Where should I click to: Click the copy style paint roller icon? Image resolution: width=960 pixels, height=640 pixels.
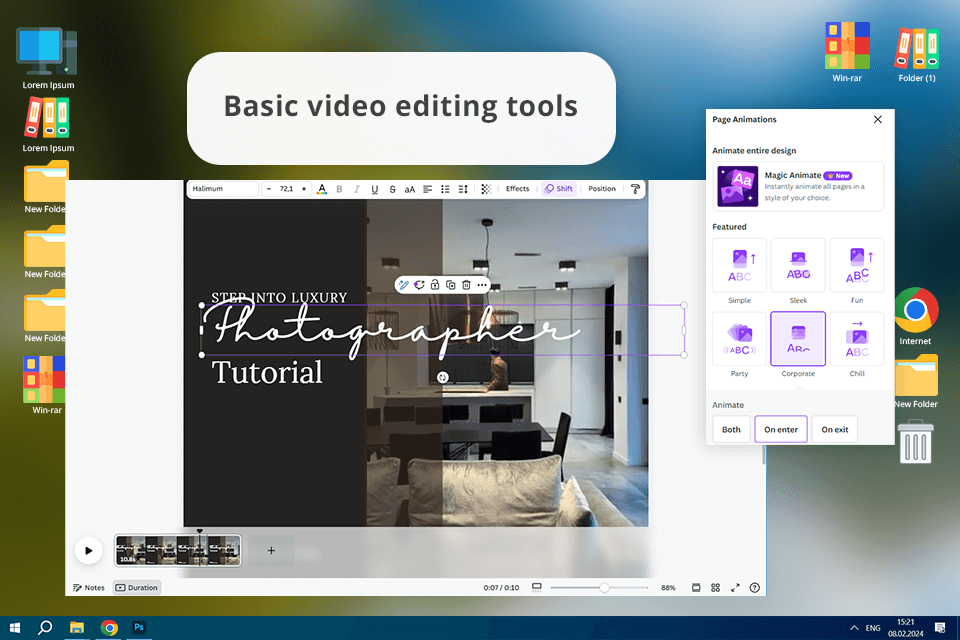[x=635, y=189]
